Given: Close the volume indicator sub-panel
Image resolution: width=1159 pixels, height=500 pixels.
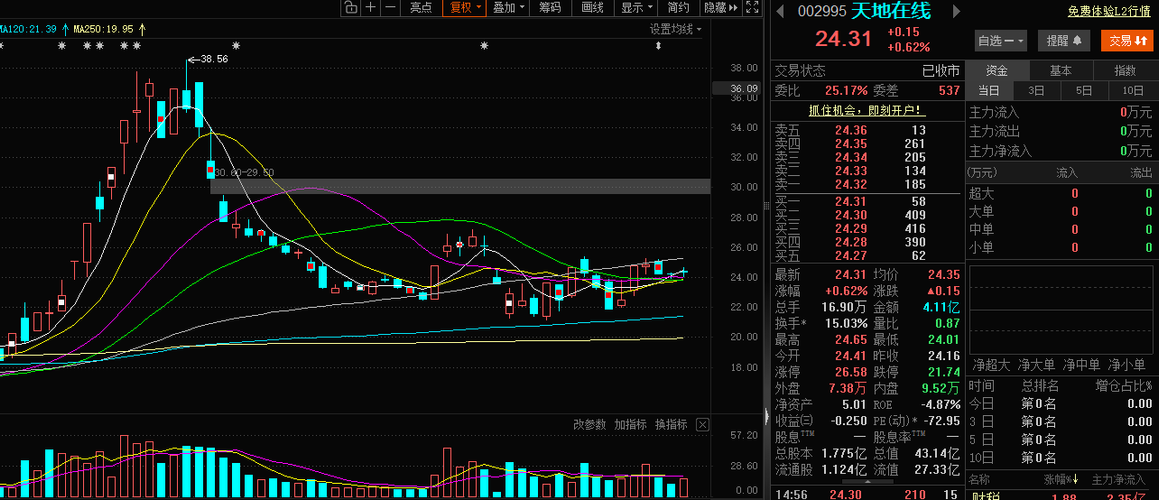Looking at the screenshot, I should 702,425.
